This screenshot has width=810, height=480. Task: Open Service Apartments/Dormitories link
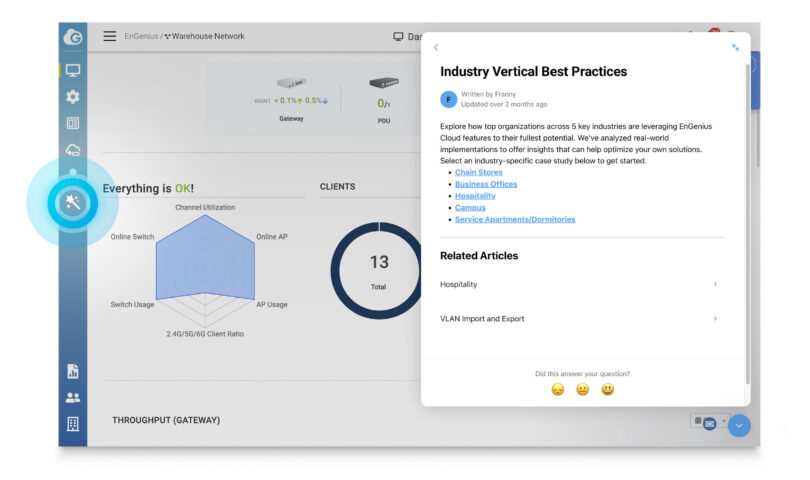click(x=515, y=220)
